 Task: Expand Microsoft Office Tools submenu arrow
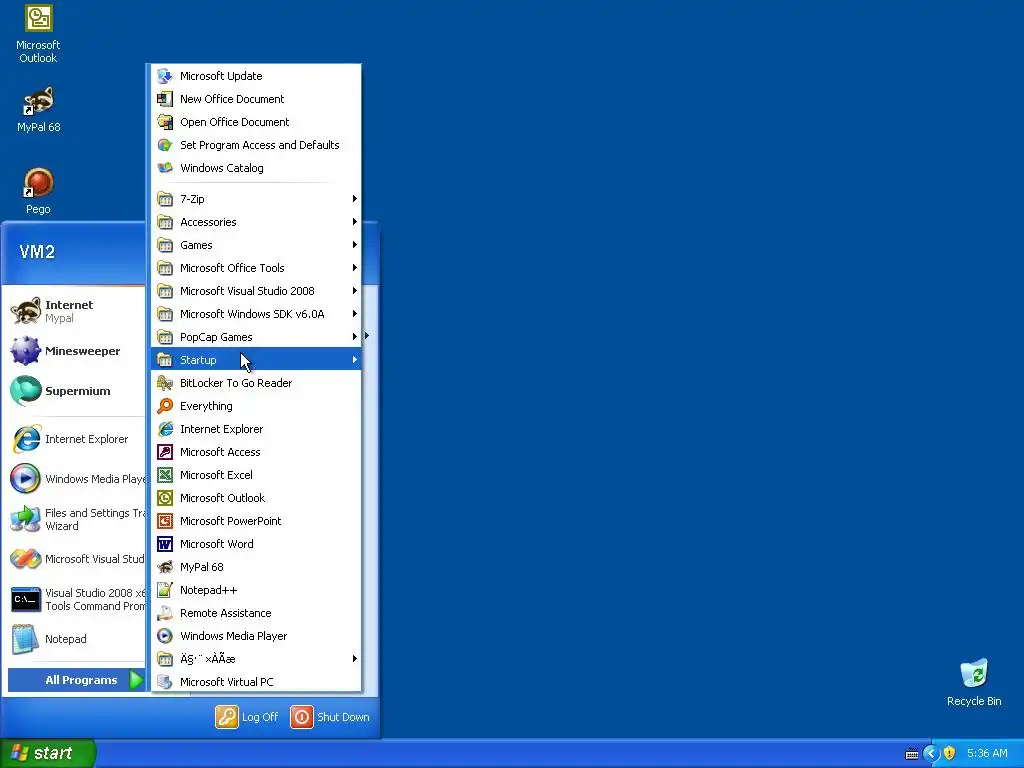tap(355, 268)
